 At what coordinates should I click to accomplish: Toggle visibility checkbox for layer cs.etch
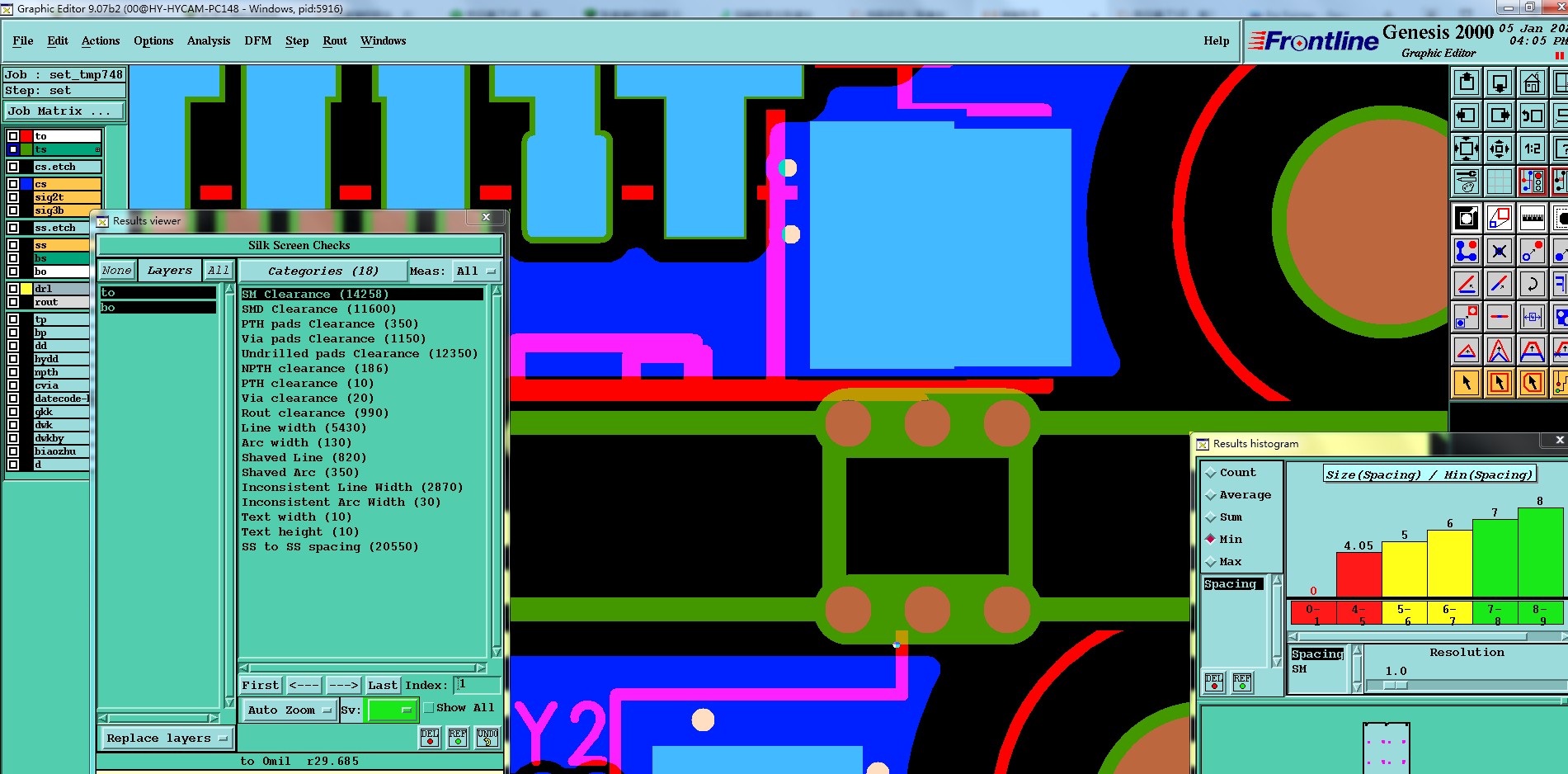(x=13, y=167)
